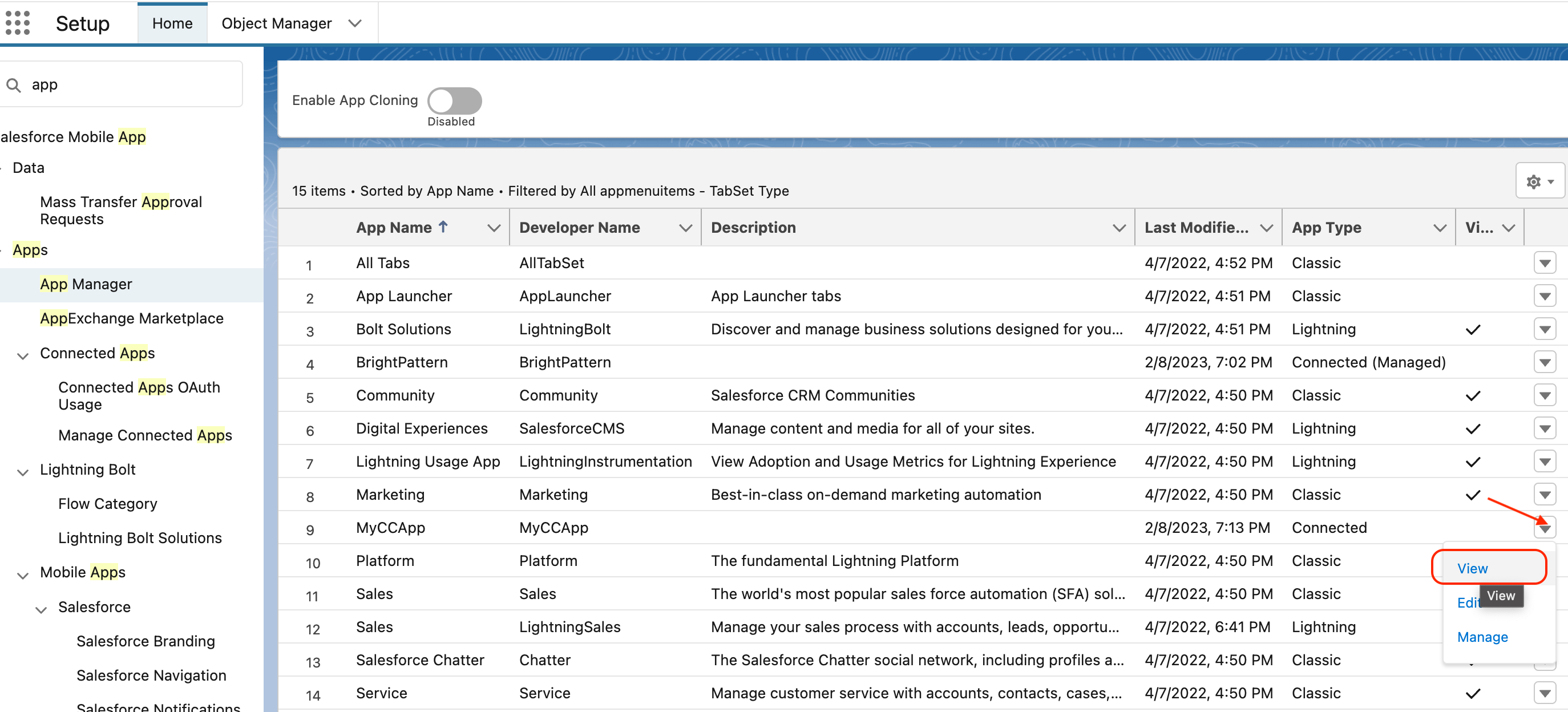The height and width of the screenshot is (712, 1568).
Task: Open row actions arrow for All Tabs
Action: pos(1544,264)
